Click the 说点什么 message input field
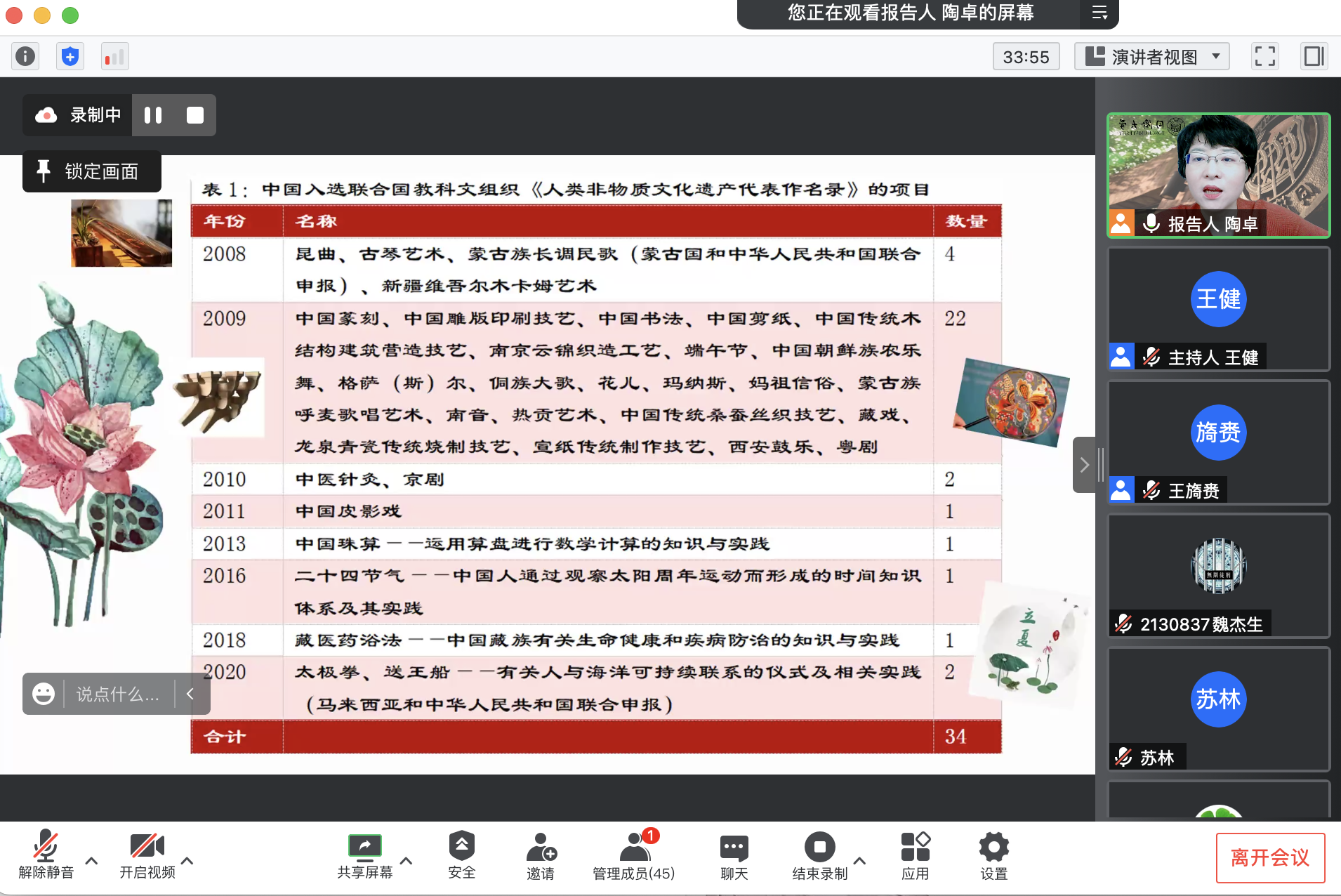 (x=118, y=694)
